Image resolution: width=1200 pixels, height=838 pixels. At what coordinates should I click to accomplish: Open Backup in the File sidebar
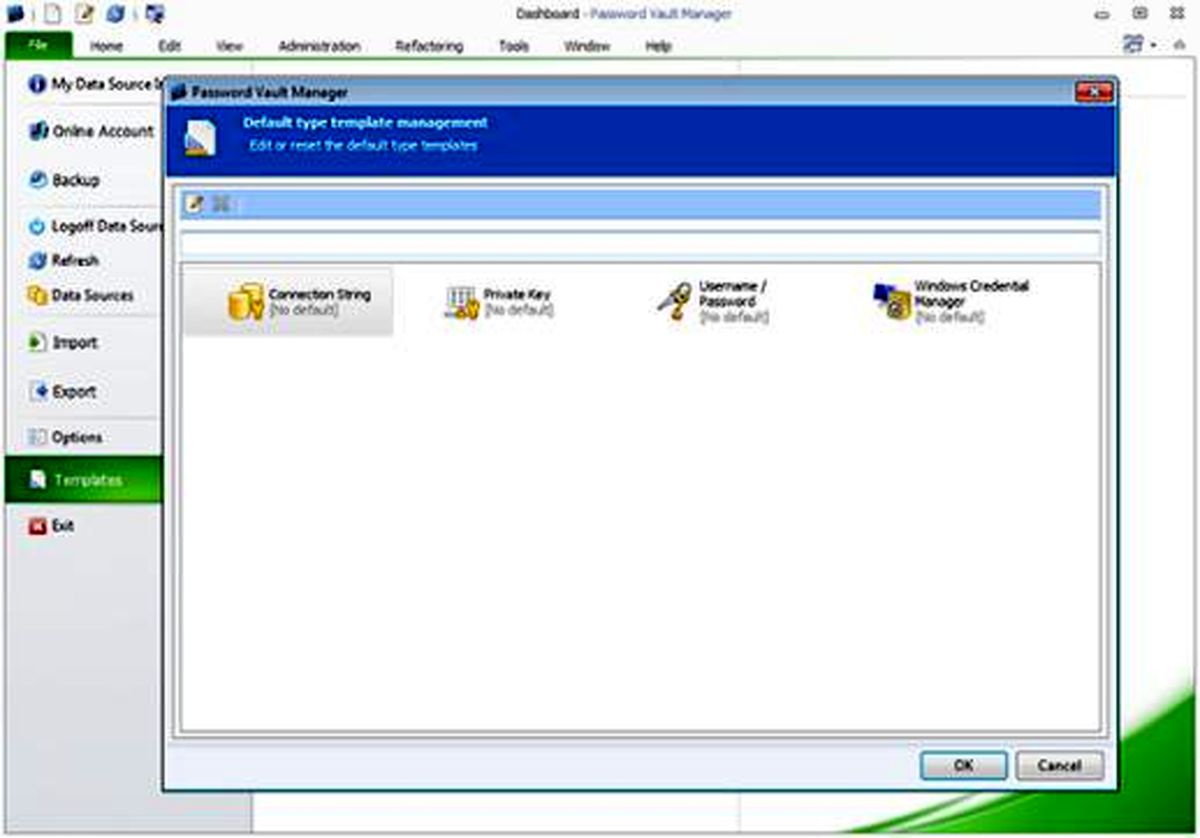75,180
